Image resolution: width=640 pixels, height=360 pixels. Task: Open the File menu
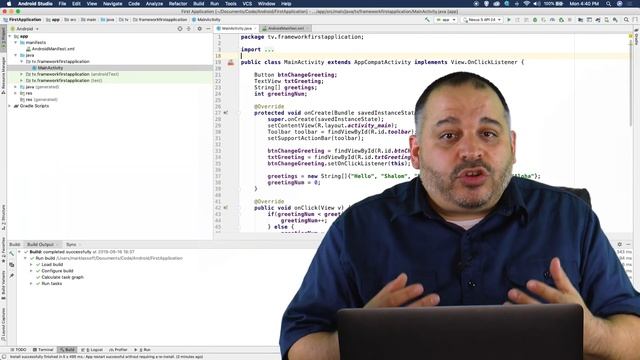click(62, 4)
